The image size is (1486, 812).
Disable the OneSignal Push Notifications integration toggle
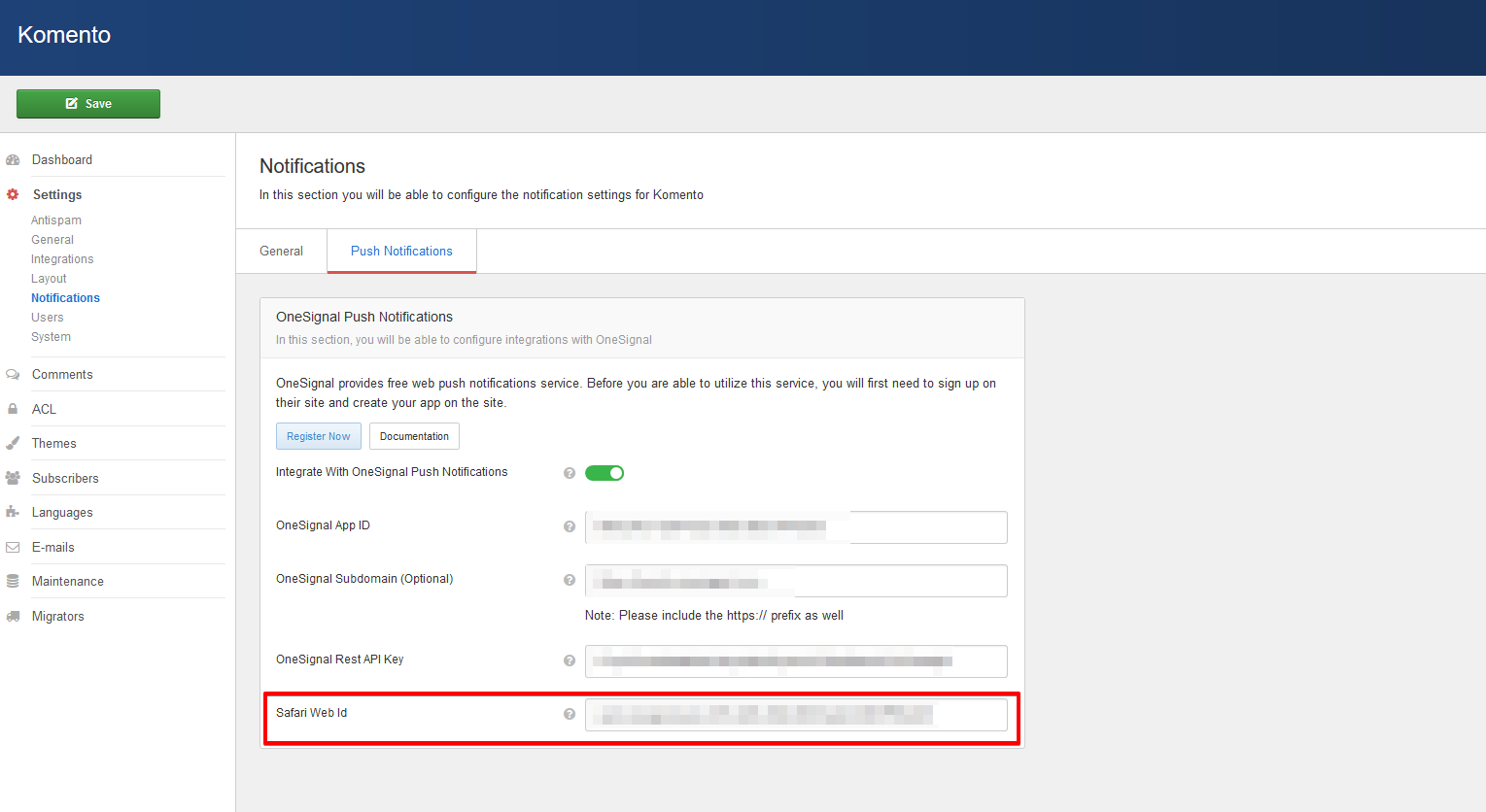(605, 473)
